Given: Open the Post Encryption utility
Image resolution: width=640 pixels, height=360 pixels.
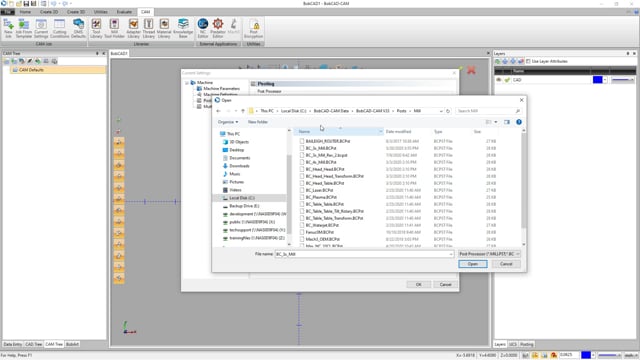Looking at the screenshot, I should tap(253, 28).
